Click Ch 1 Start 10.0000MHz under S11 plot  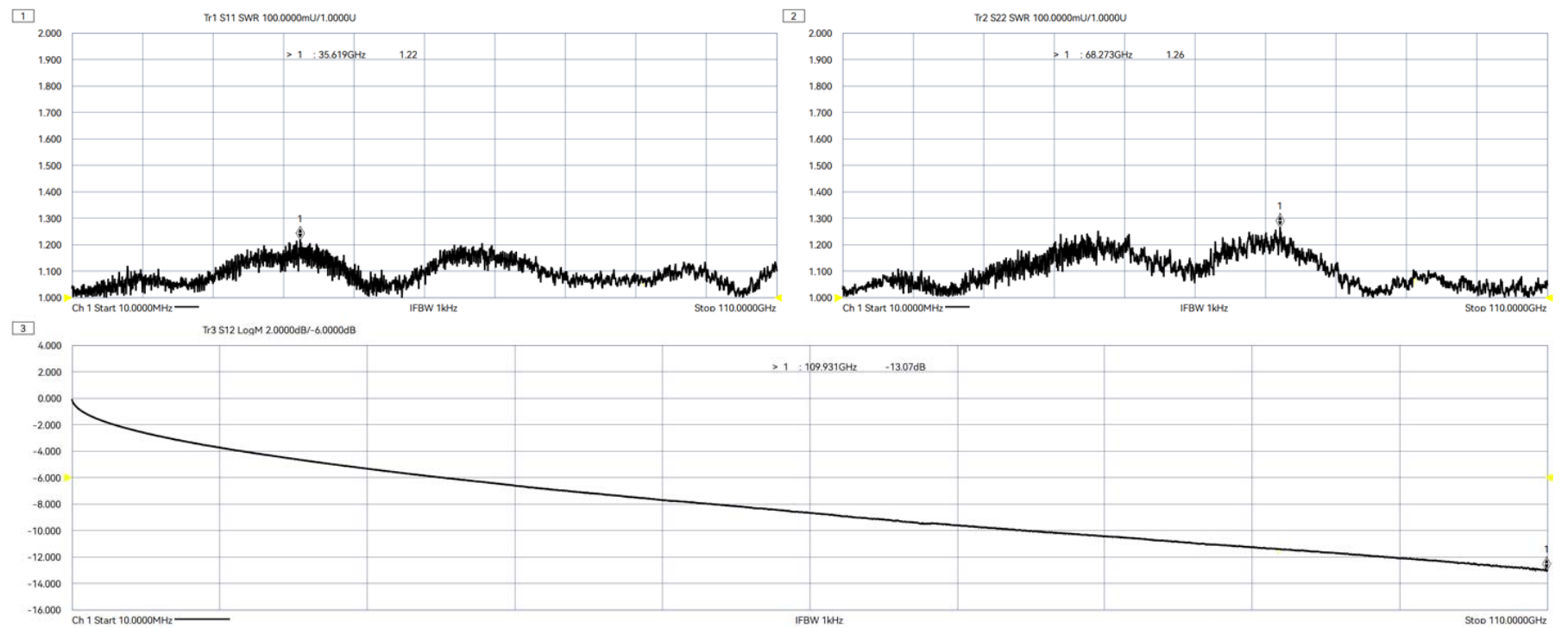coord(122,307)
